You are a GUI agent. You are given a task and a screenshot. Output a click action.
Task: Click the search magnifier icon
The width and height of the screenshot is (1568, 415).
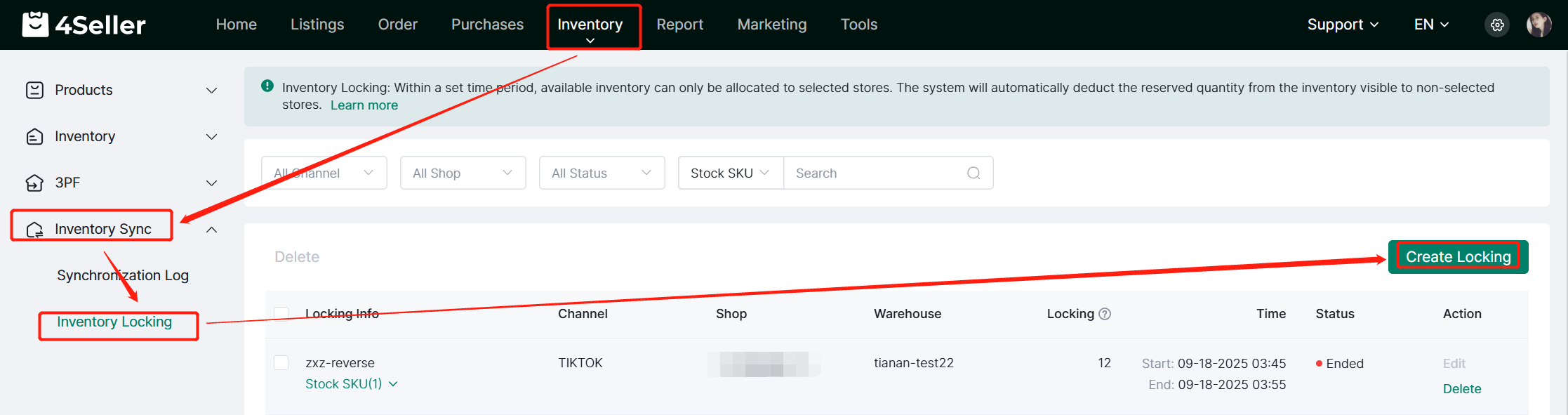point(974,173)
